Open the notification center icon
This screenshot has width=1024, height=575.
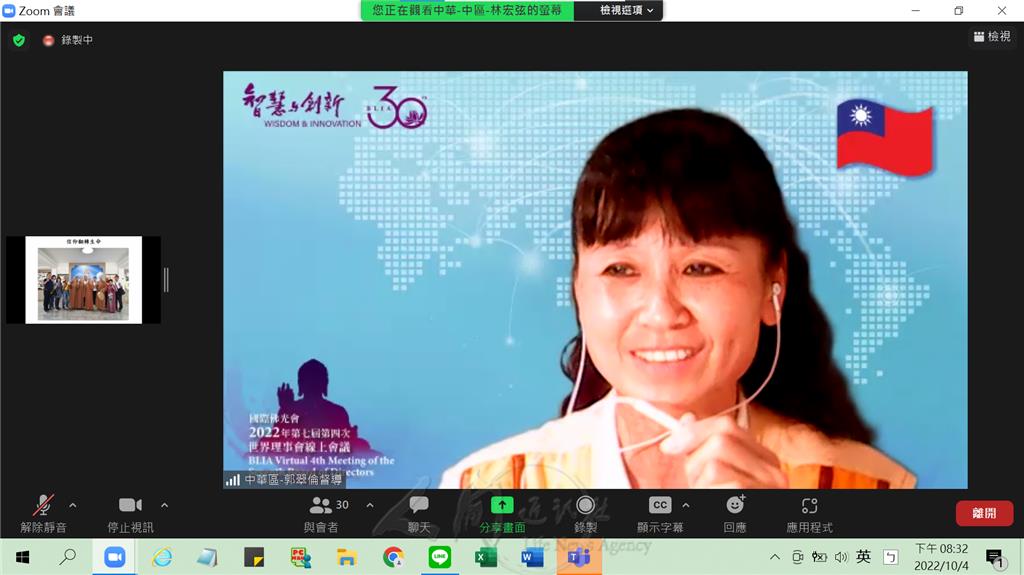(995, 558)
